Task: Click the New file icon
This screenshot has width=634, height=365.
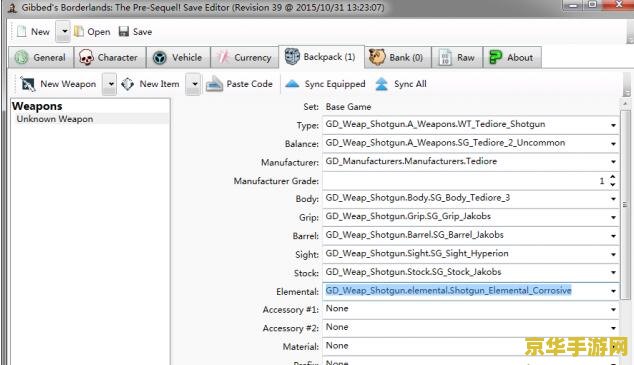Action: point(21,32)
